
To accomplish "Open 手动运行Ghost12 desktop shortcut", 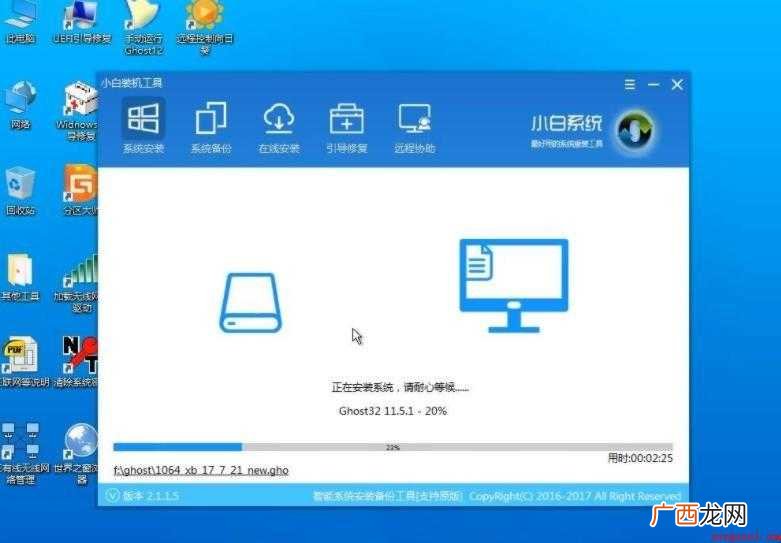I will pos(143,27).
